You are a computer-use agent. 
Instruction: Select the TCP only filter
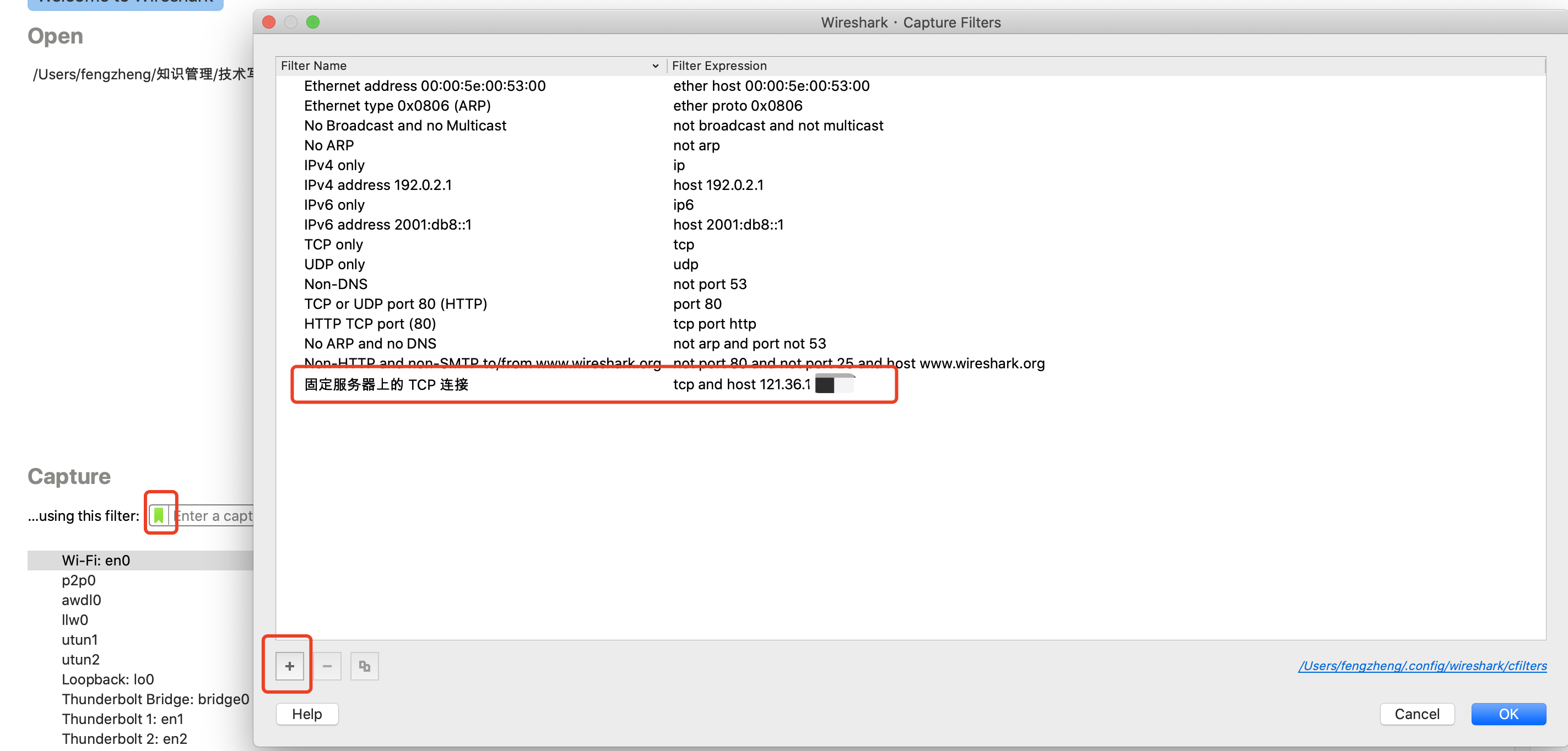click(333, 244)
